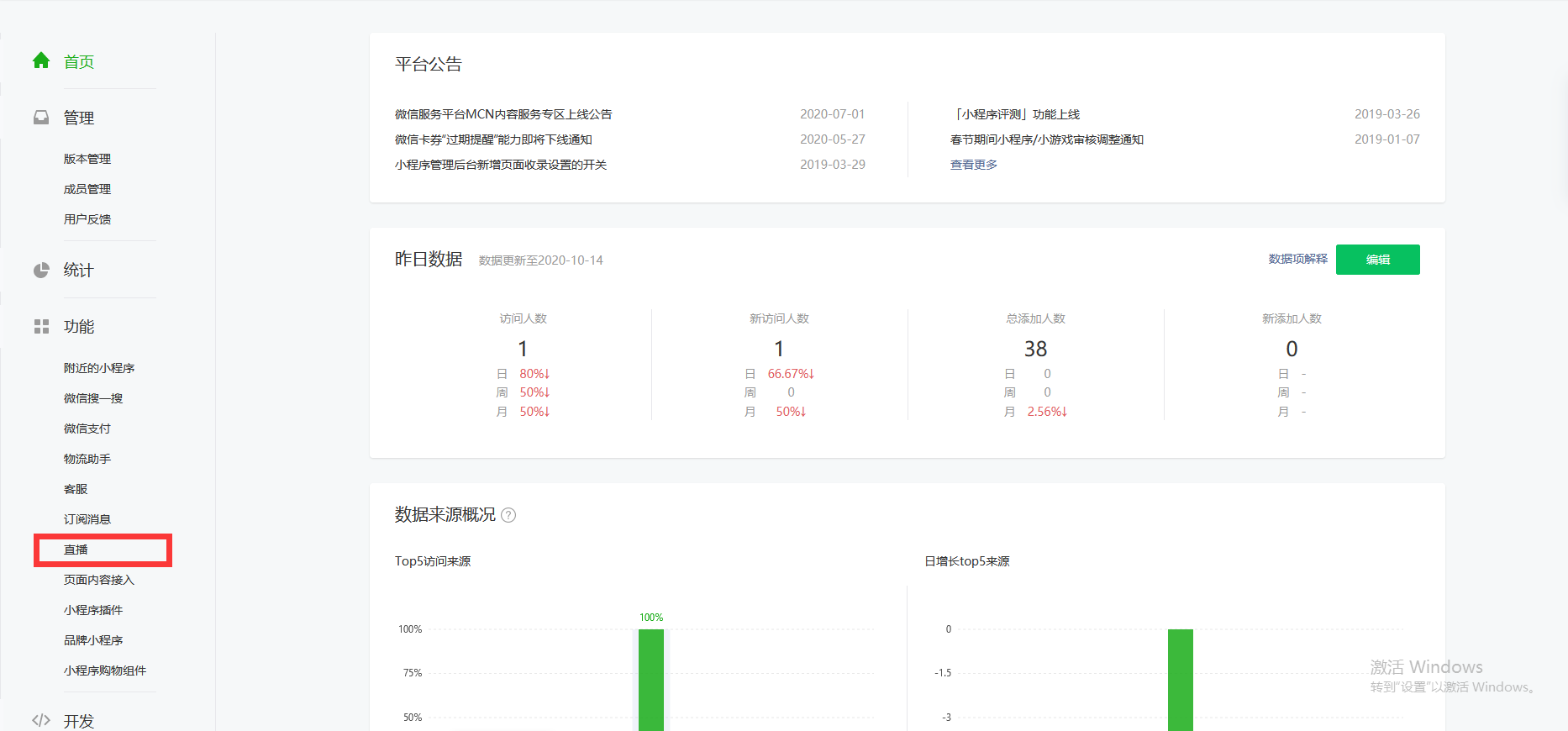Click the 统计 pie chart icon
This screenshot has height=731, width=1568.
[41, 270]
